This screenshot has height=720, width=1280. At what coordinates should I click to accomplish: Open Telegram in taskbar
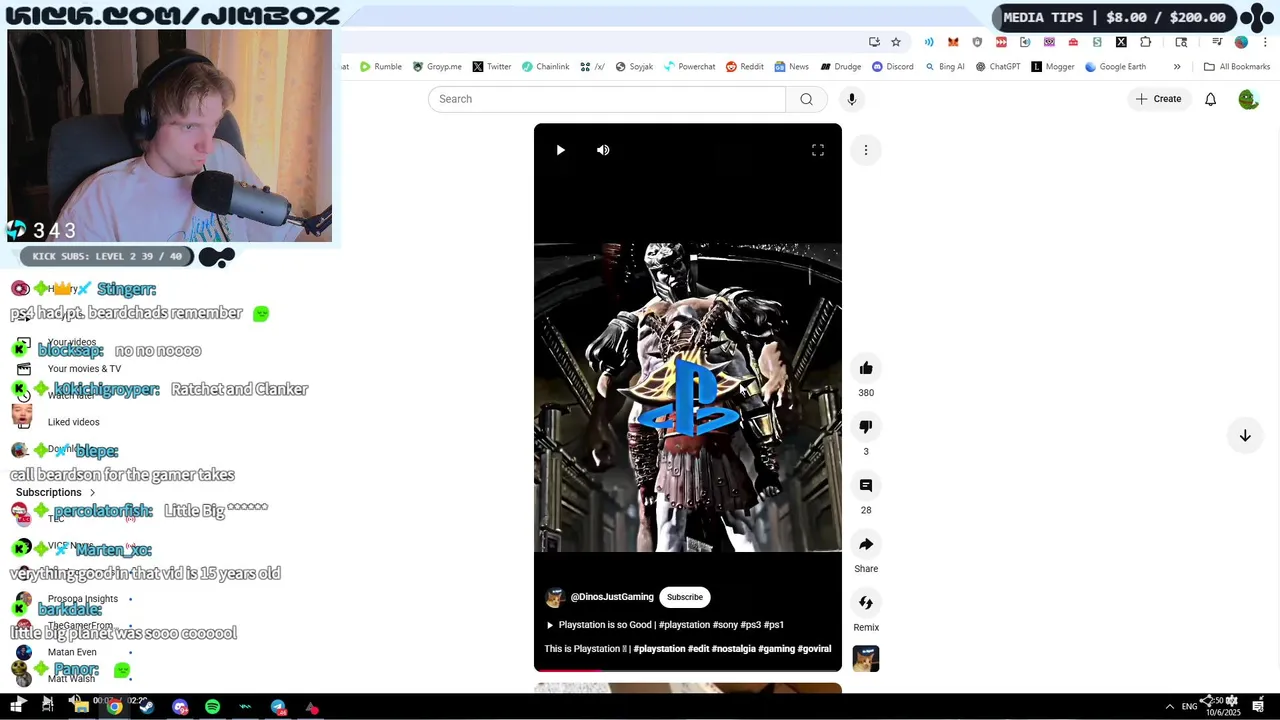click(278, 707)
